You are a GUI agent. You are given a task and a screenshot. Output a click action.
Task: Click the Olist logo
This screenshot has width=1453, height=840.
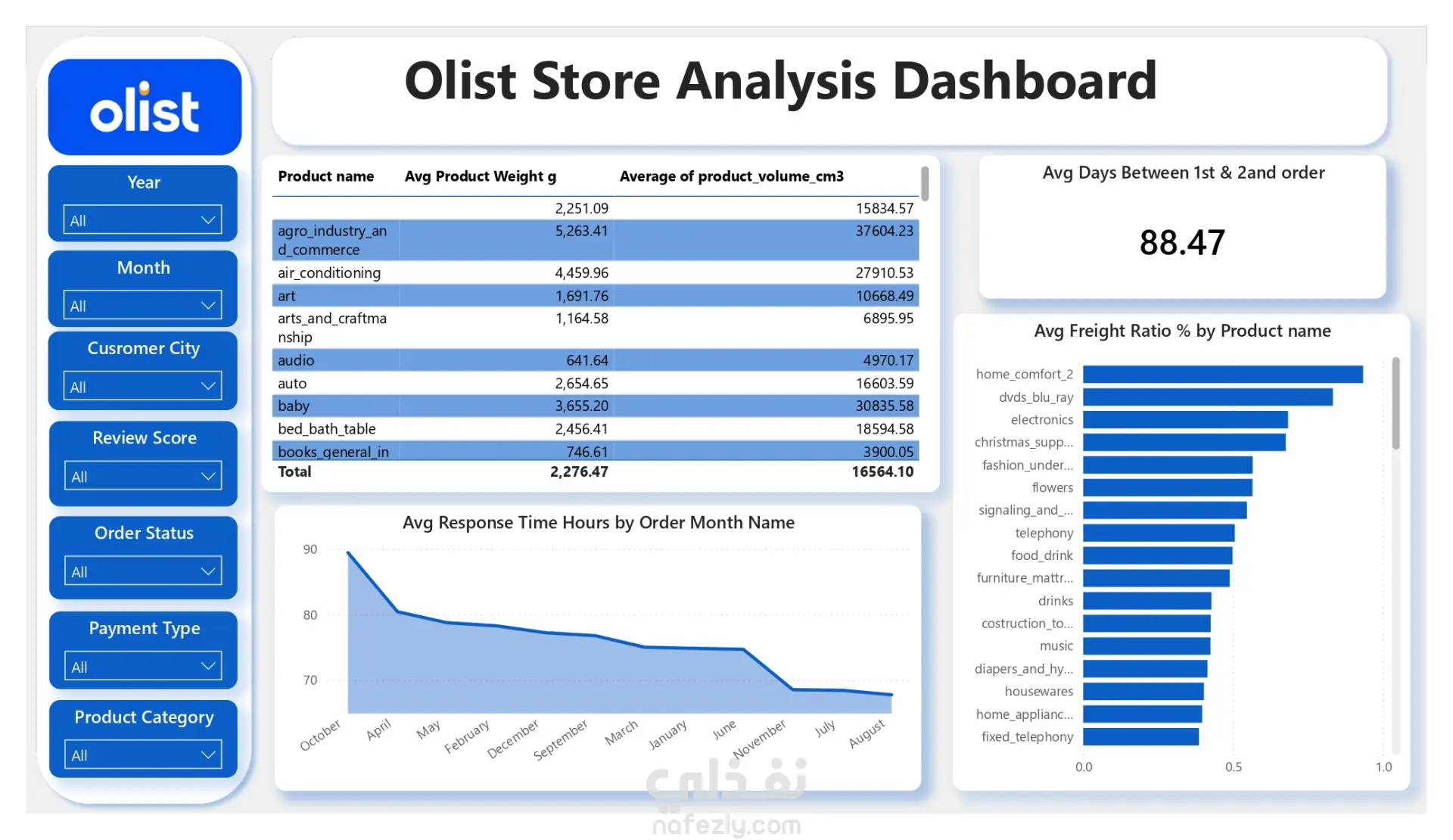[x=145, y=107]
